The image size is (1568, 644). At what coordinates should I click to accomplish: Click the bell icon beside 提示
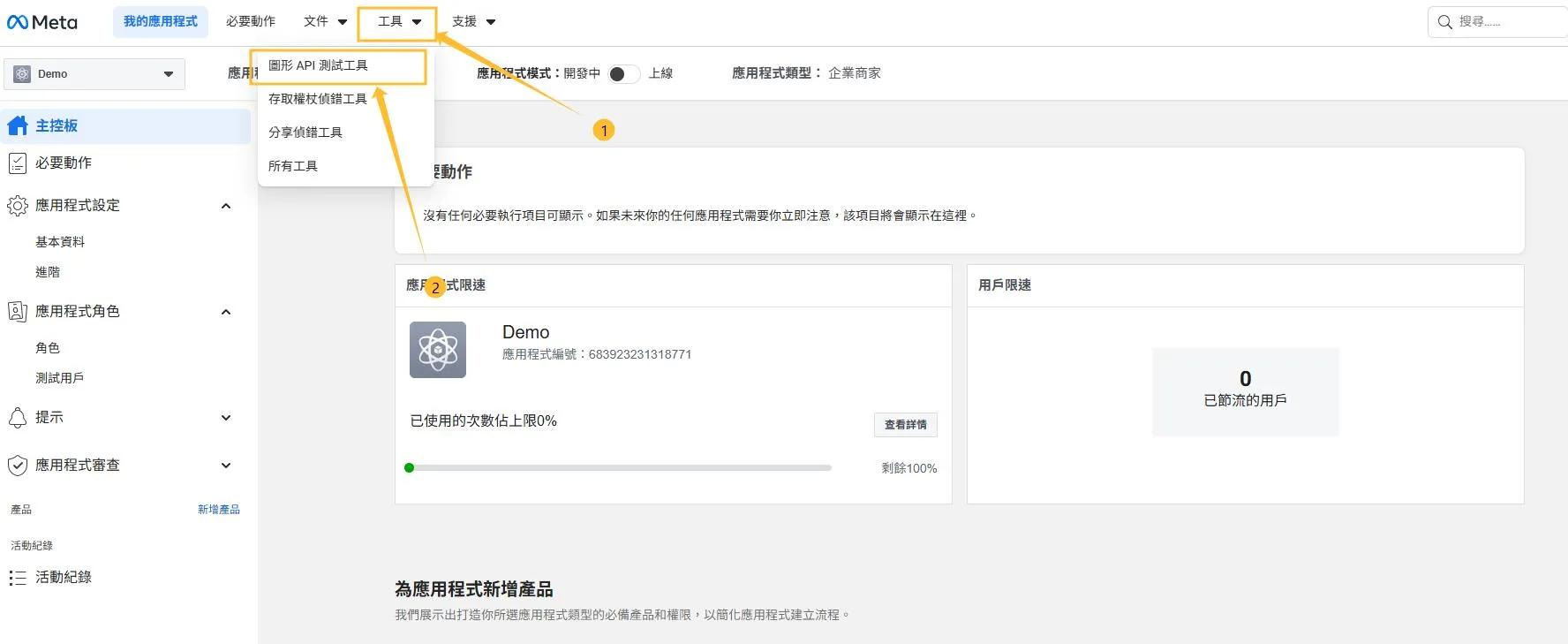coord(18,418)
